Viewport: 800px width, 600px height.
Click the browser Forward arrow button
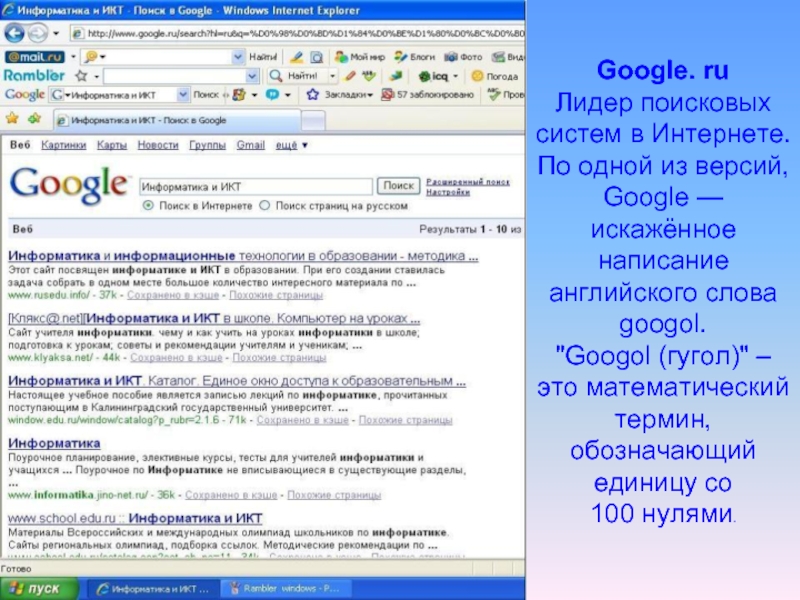(x=37, y=34)
